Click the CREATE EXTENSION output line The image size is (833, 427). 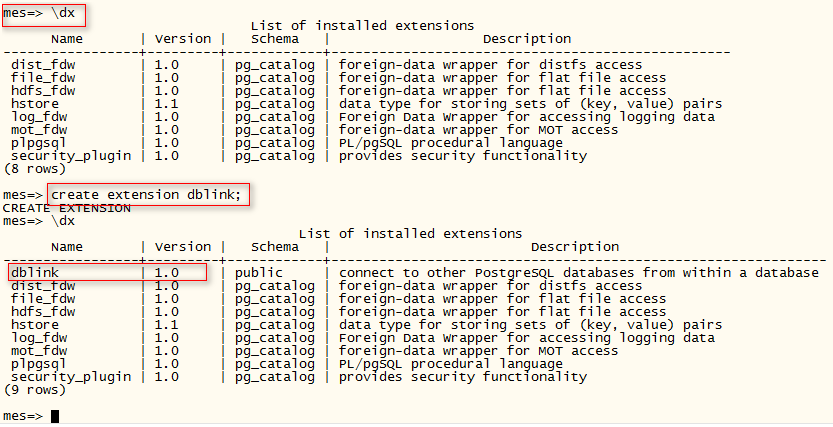coord(66,208)
